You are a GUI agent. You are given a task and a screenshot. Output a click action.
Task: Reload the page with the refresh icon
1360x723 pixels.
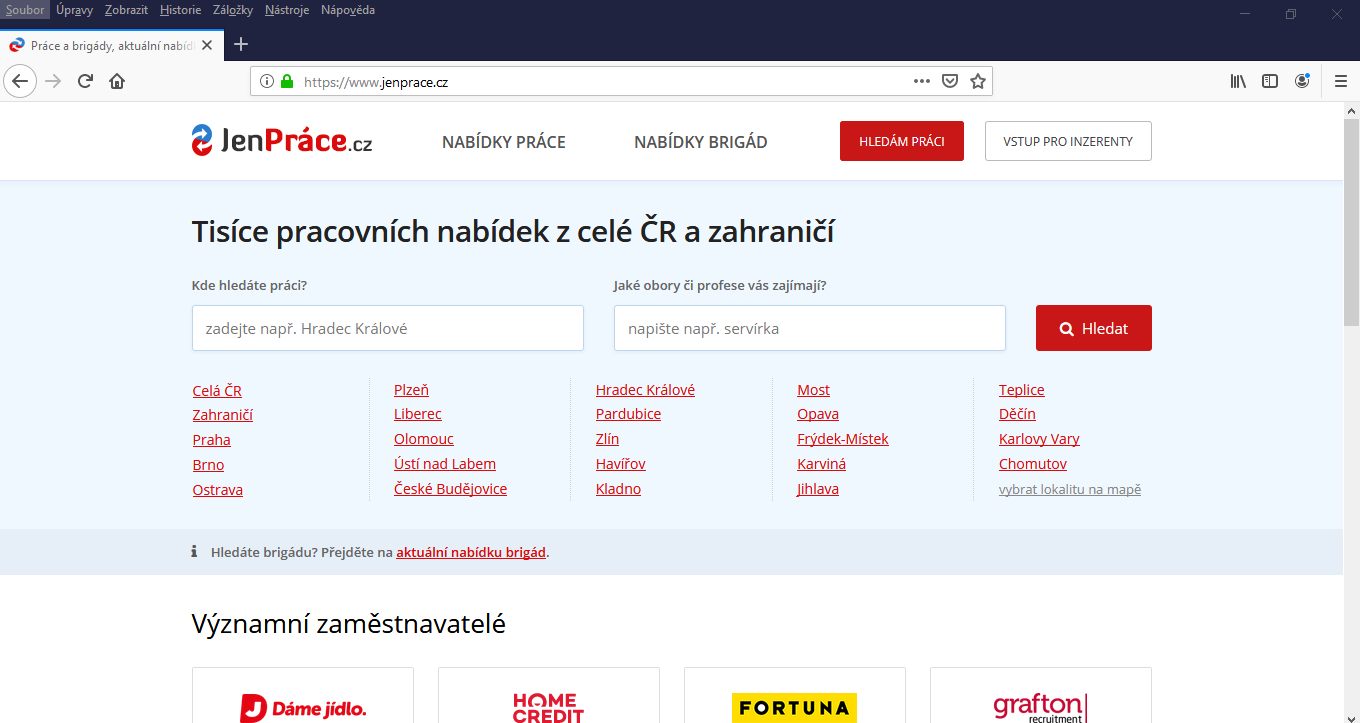(86, 81)
